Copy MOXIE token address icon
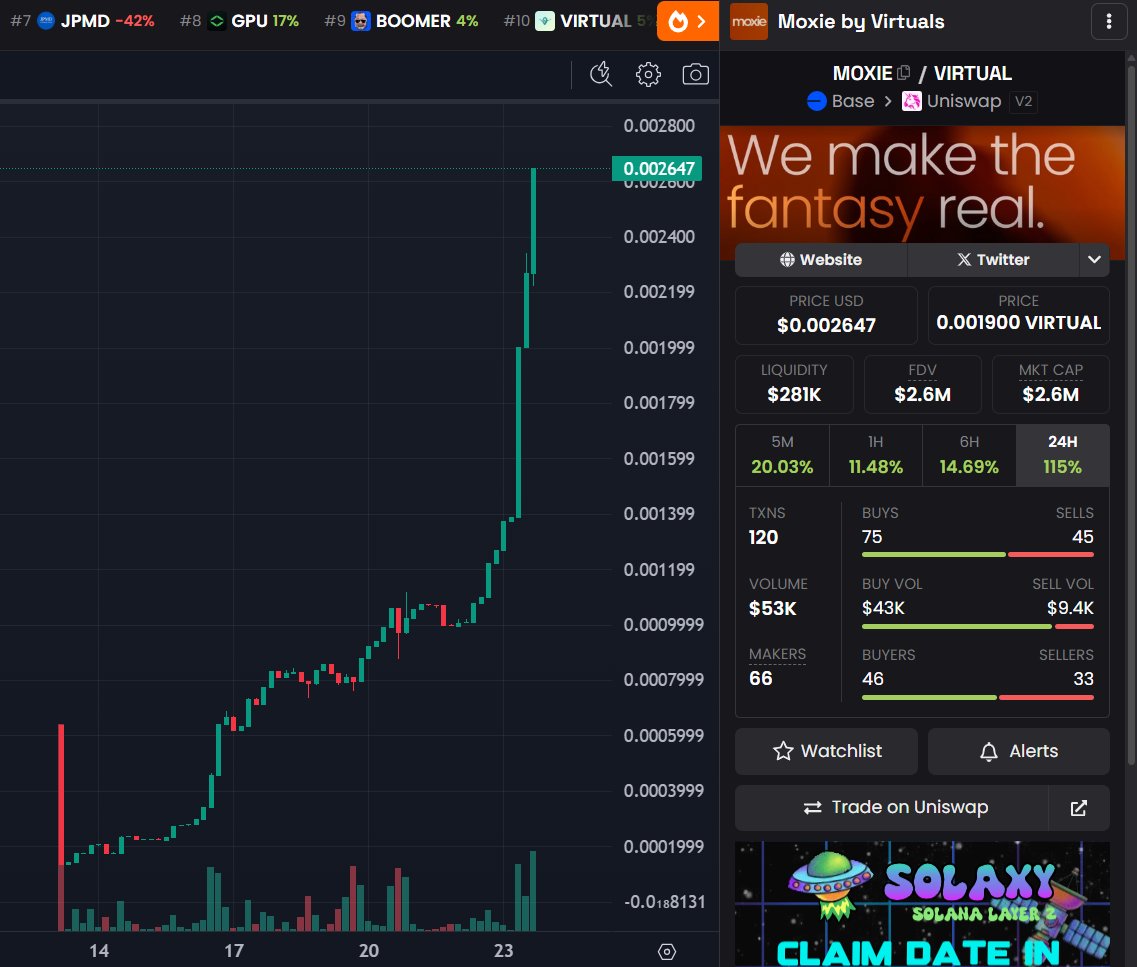The image size is (1137, 967). 903,72
